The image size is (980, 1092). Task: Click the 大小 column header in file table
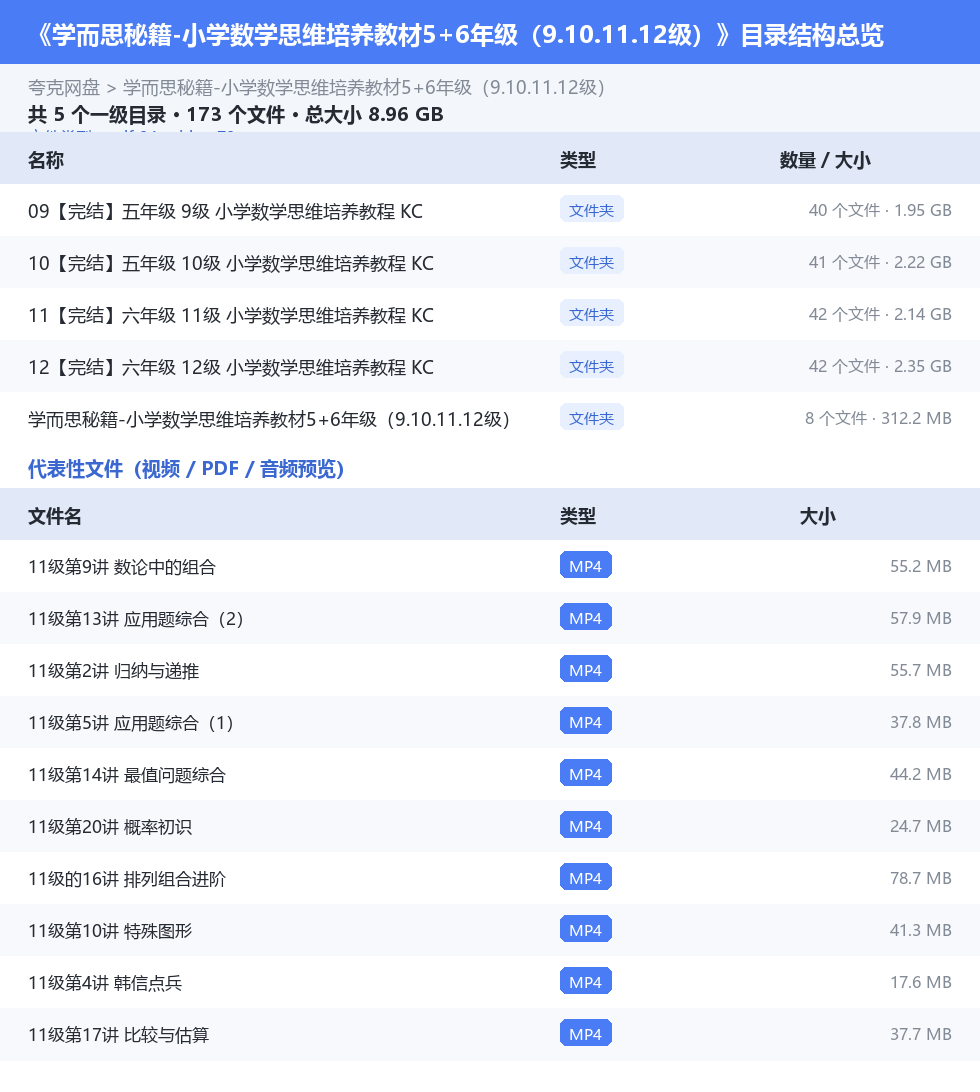[x=818, y=516]
